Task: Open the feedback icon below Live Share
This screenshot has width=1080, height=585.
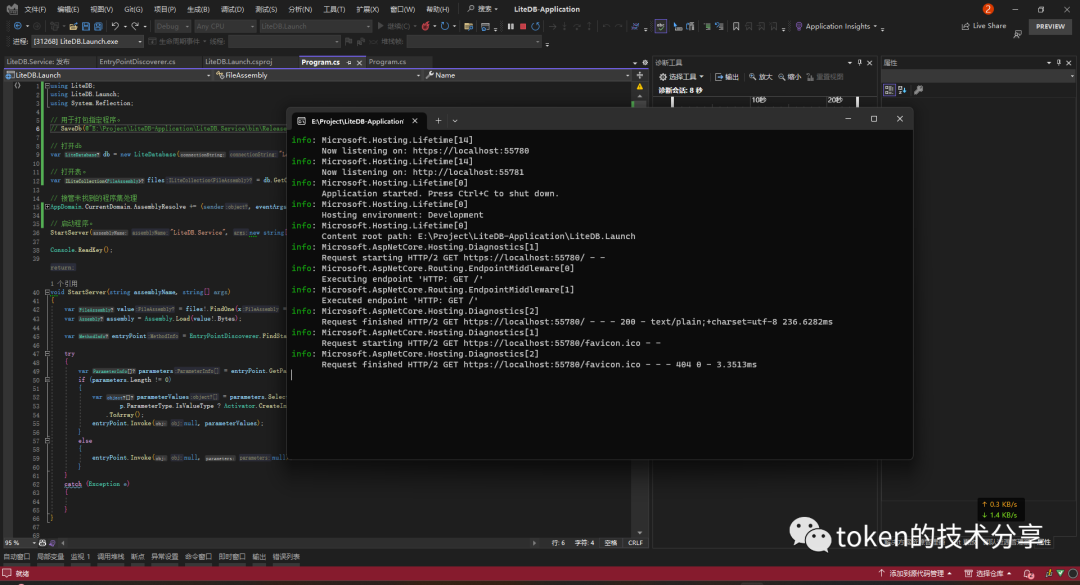Action: [1017, 34]
